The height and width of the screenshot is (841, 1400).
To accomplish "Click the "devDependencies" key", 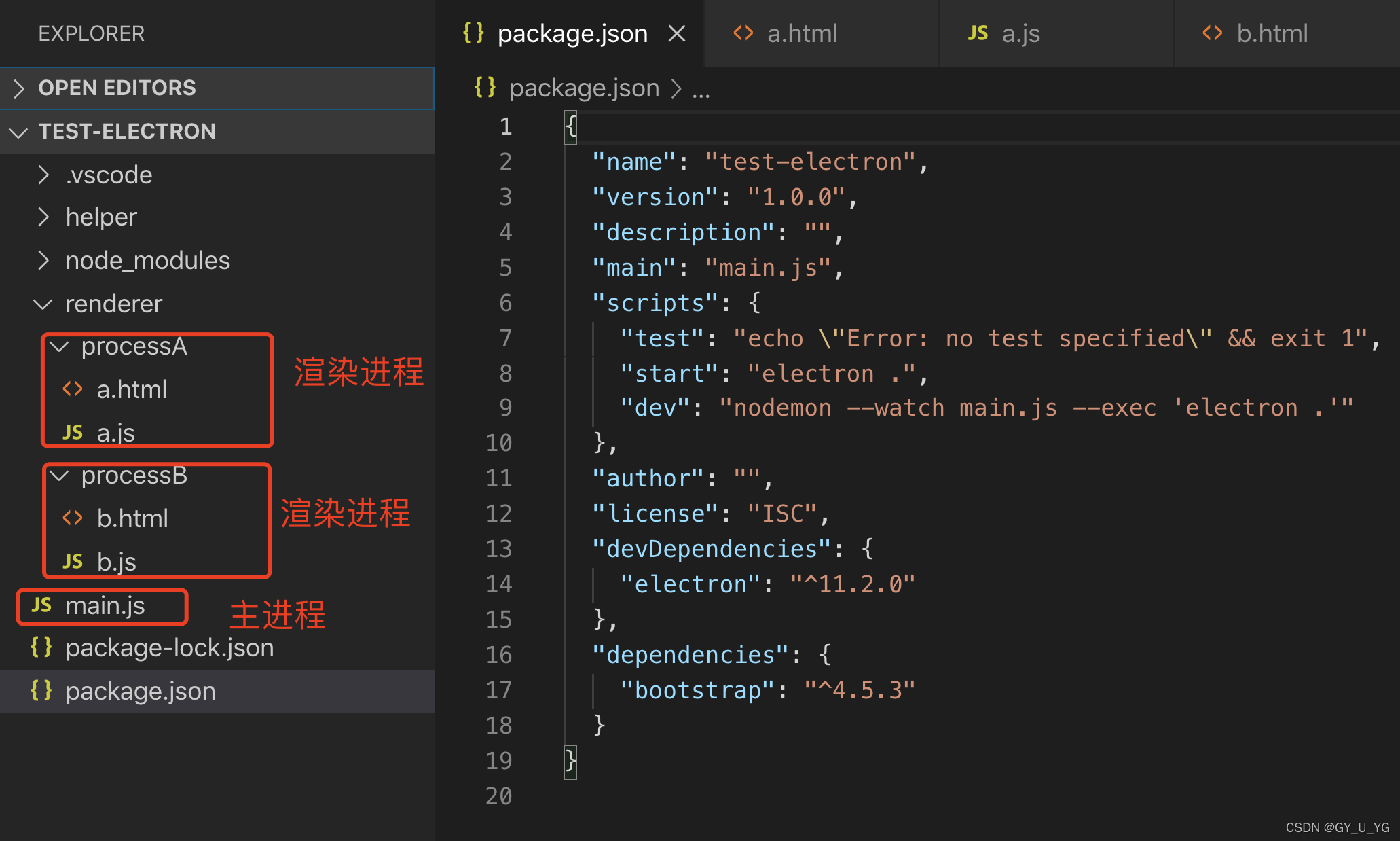I will (712, 549).
